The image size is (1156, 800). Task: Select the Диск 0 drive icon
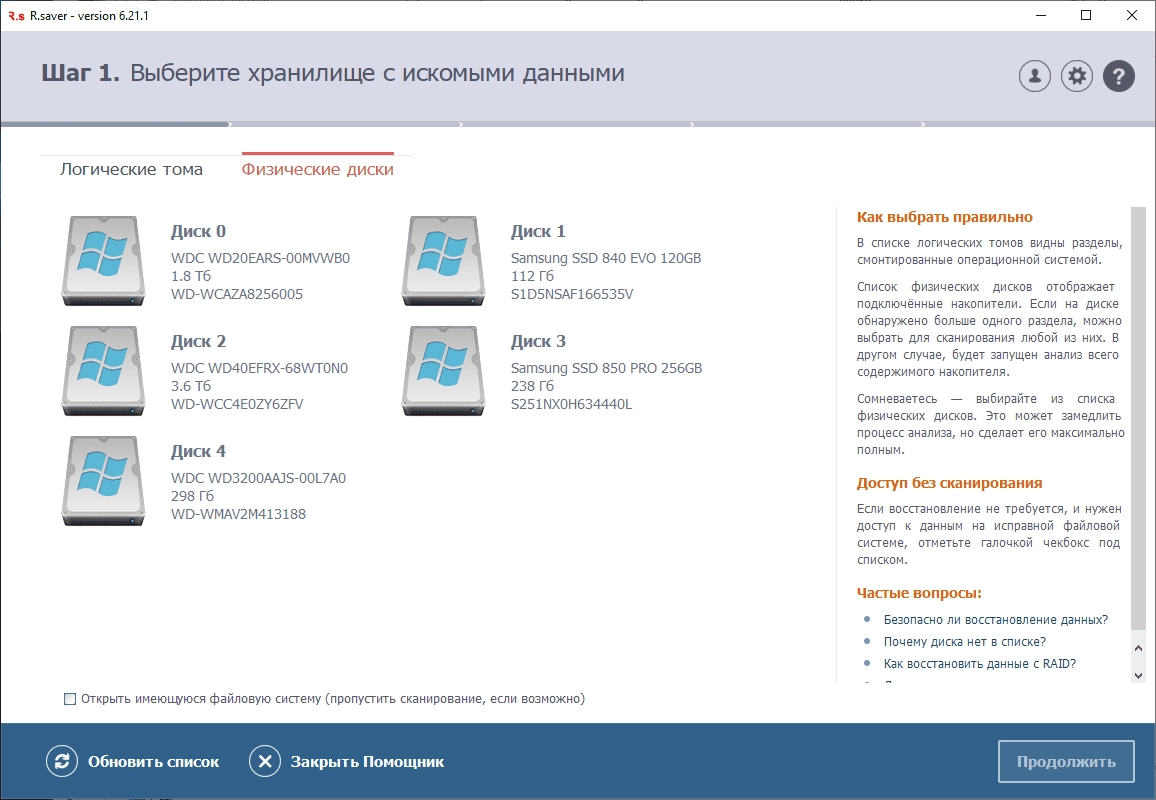(x=103, y=260)
